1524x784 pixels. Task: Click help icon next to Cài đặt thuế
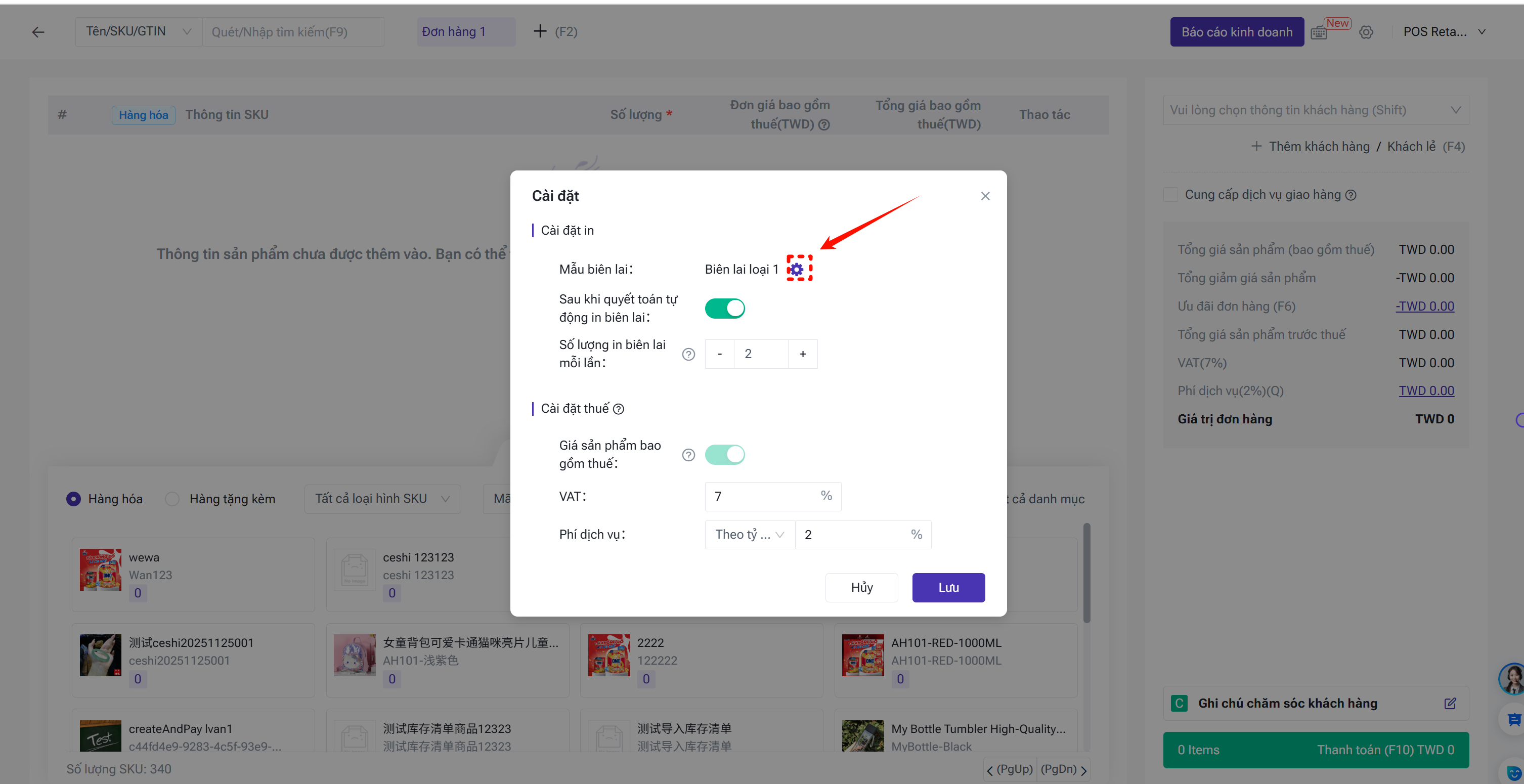point(618,409)
